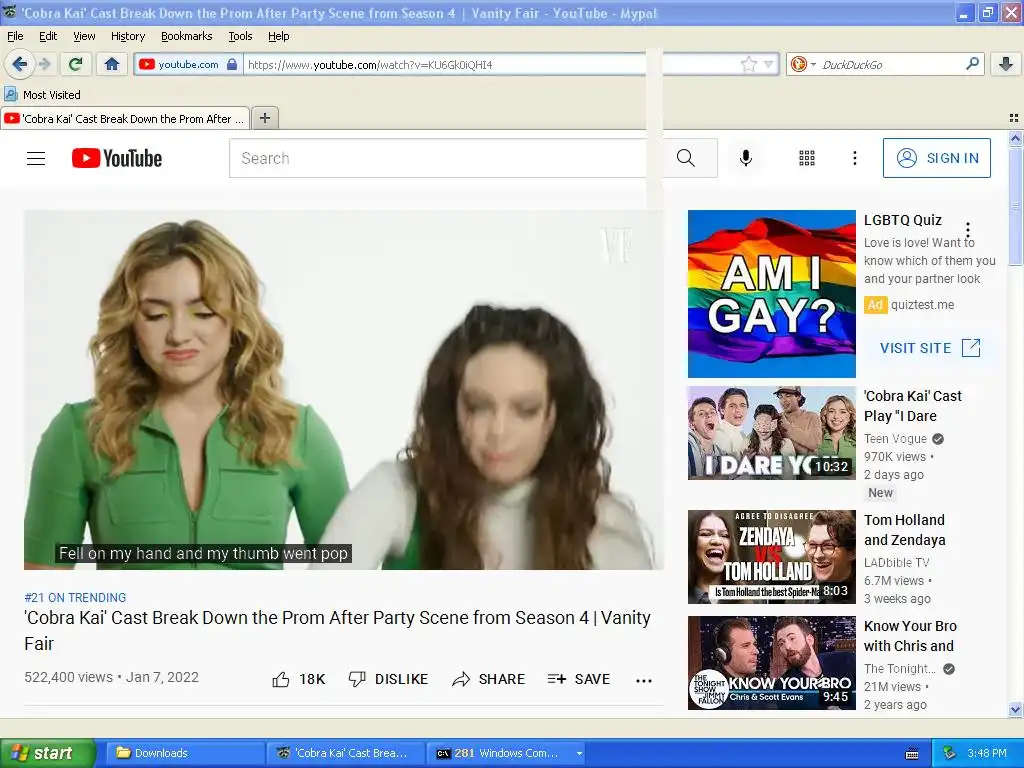Viewport: 1024px width, 768px height.
Task: Click the browser Forward arrow button
Action: click(x=44, y=64)
